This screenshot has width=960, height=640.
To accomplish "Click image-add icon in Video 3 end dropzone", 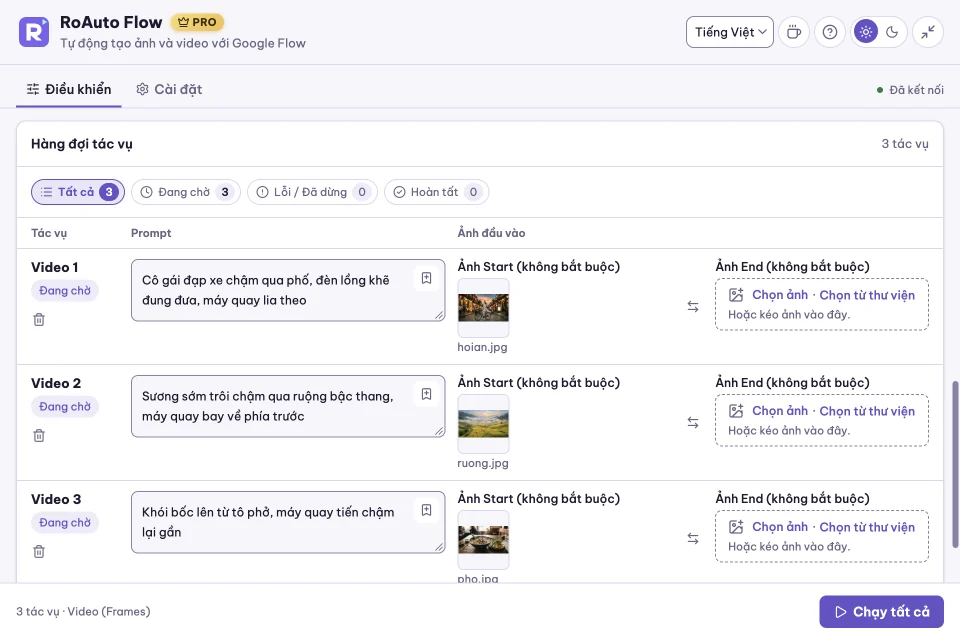I will click(x=736, y=527).
